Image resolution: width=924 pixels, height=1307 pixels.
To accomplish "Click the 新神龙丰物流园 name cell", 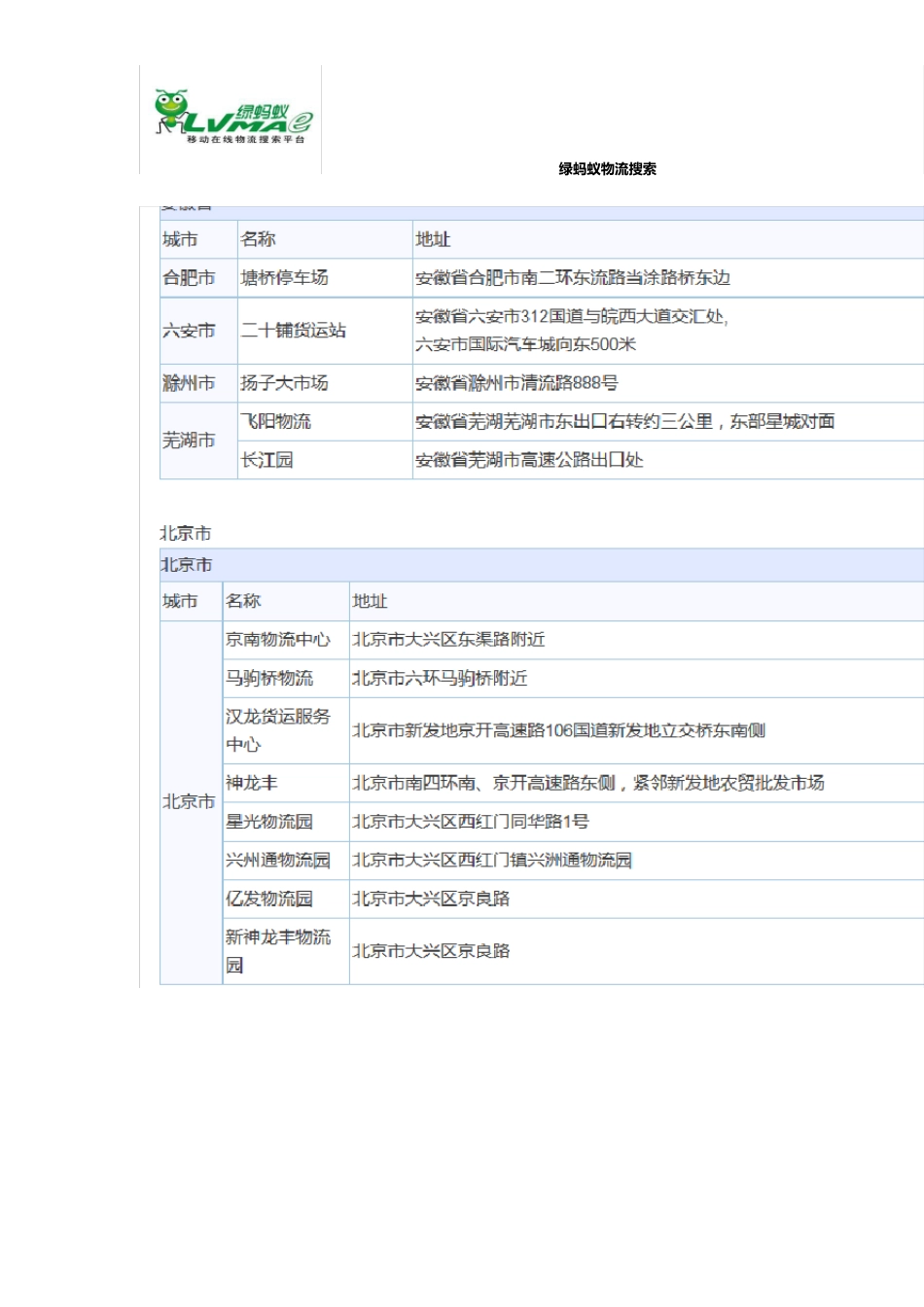I will pos(277,951).
